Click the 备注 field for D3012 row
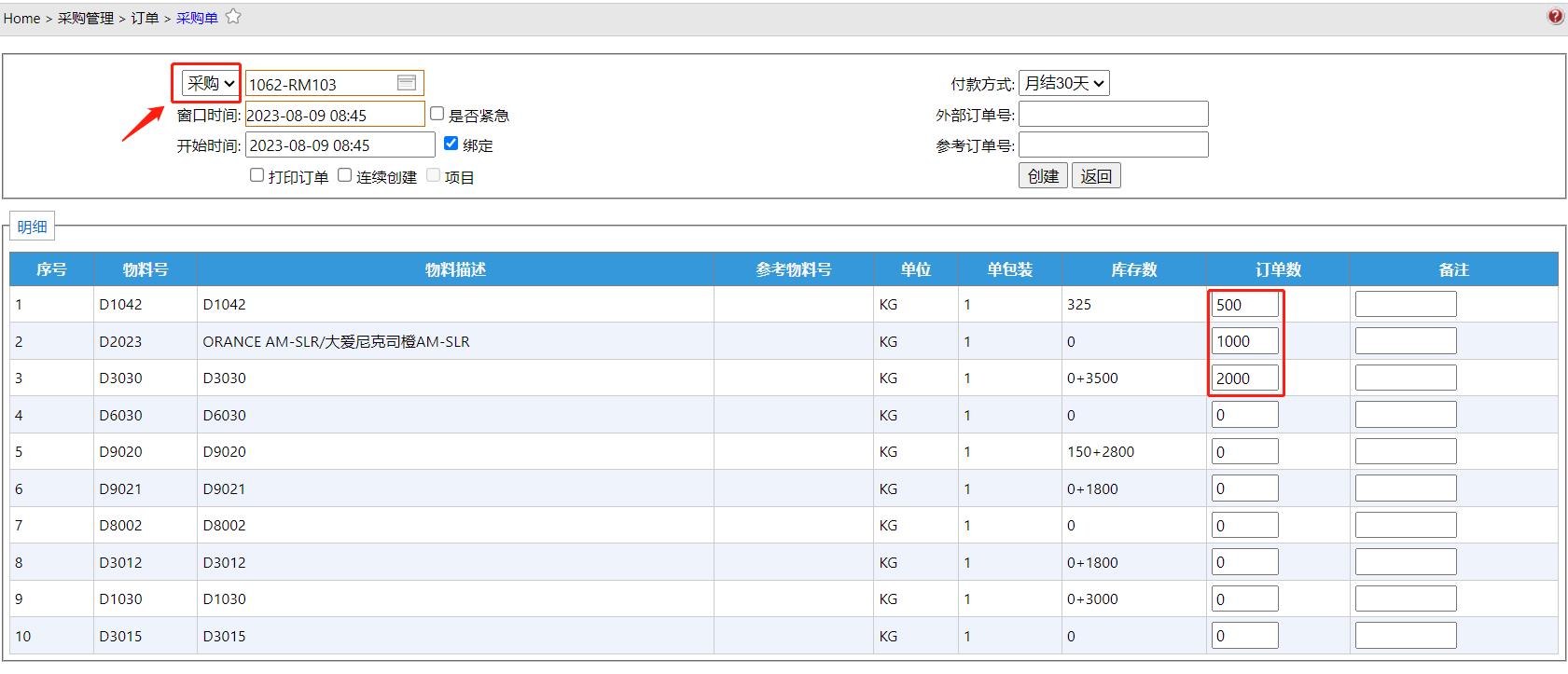The width and height of the screenshot is (1568, 674). tap(1405, 562)
